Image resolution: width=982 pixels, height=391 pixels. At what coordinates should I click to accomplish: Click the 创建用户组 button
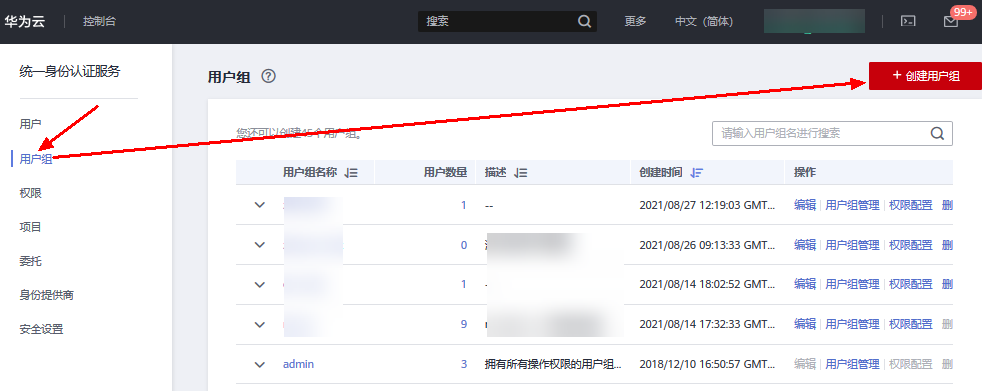pos(925,76)
